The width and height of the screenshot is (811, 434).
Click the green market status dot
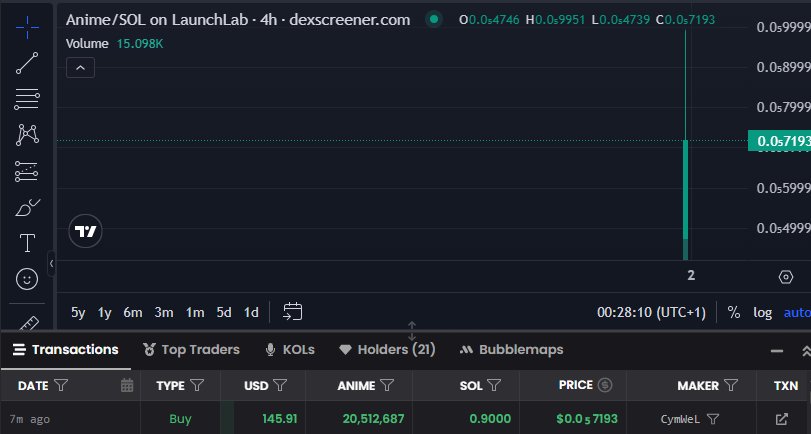pos(434,20)
